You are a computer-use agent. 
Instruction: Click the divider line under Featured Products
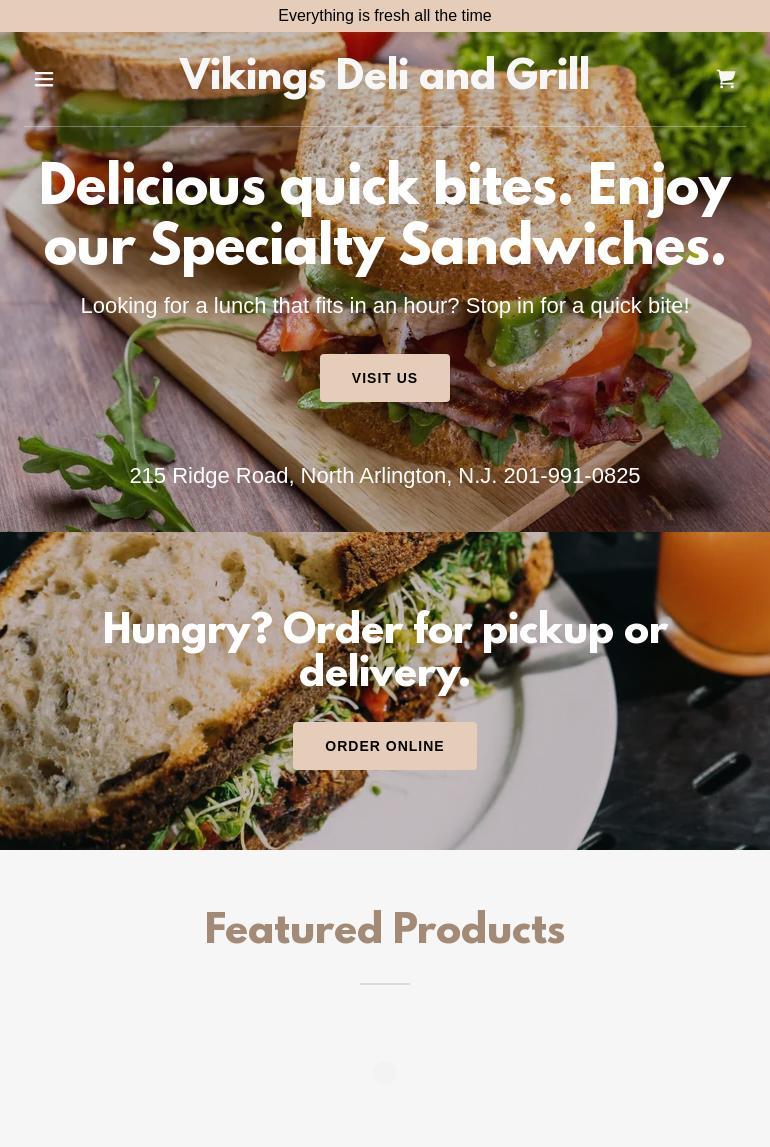point(385,984)
